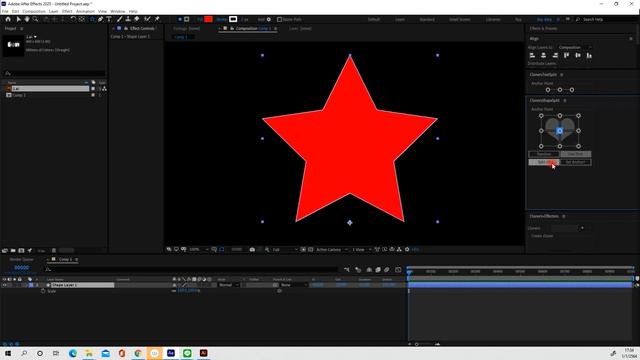This screenshot has height=360, width=640.
Task: Open the resolution Full dropdown
Action: [284, 249]
